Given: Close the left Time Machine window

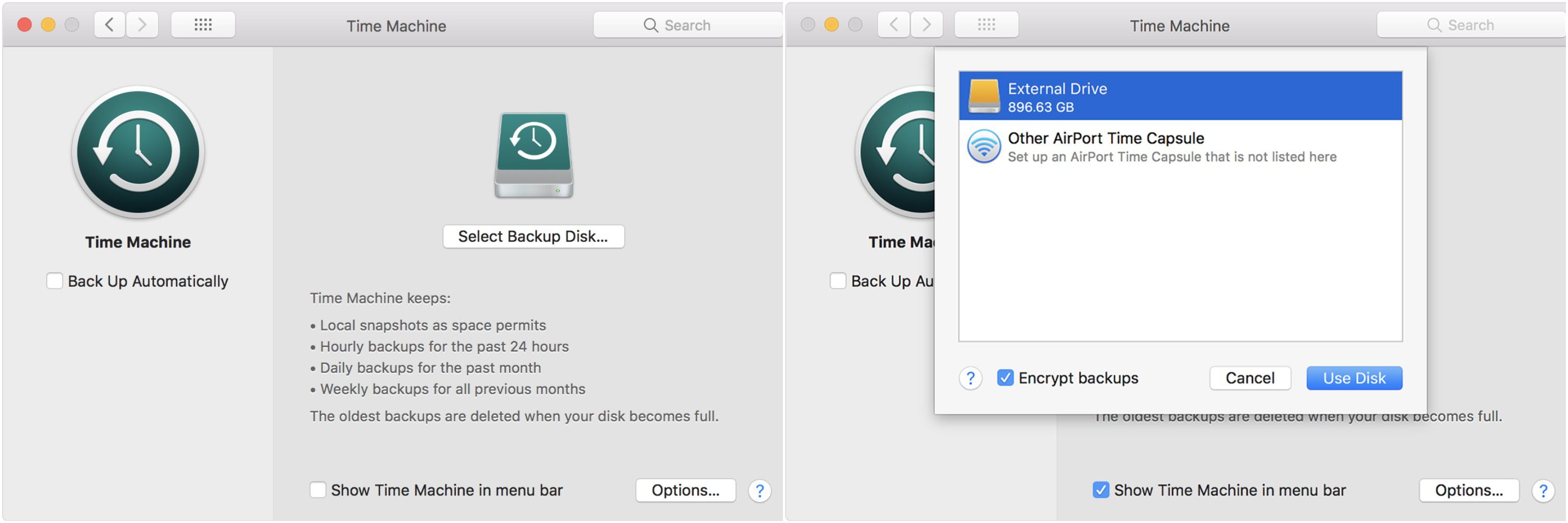Looking at the screenshot, I should click(x=25, y=25).
